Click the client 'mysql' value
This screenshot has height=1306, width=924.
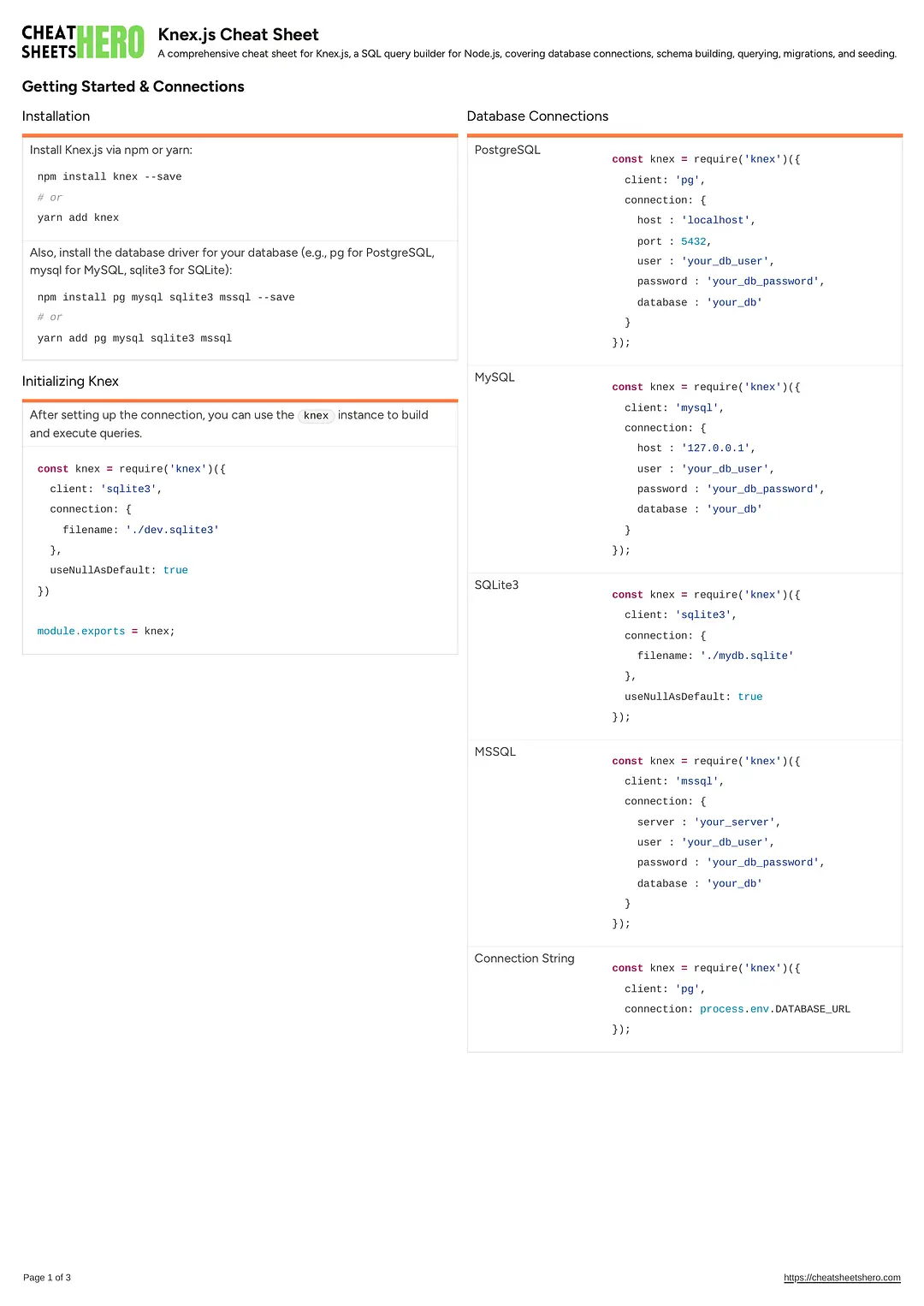coord(697,408)
